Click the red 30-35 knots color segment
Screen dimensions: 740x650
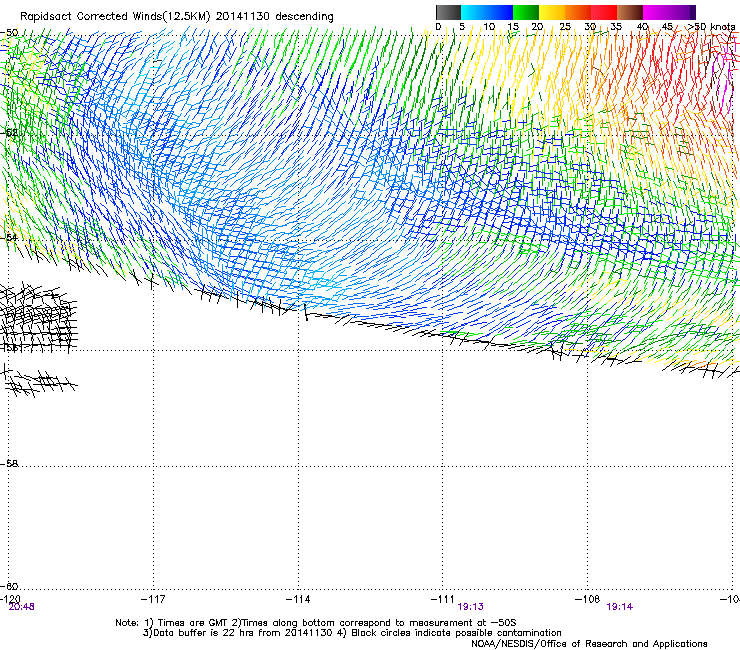tap(604, 12)
